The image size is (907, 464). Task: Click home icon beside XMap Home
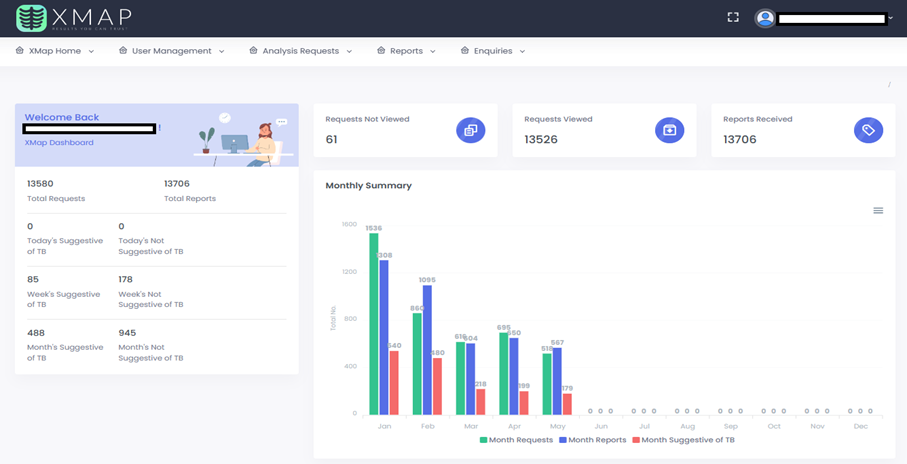(x=20, y=51)
